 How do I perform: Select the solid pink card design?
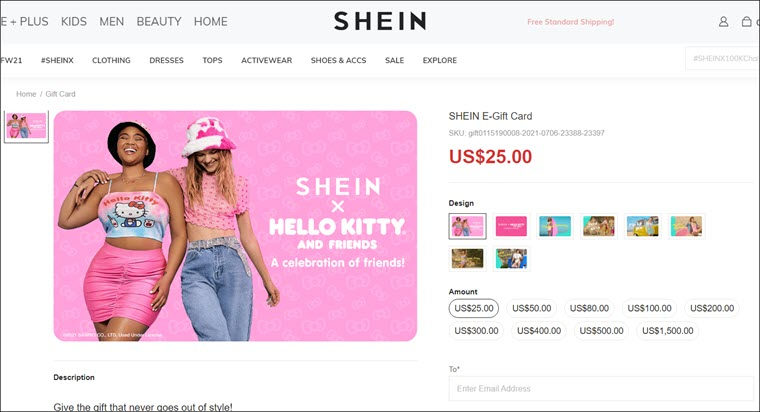(511, 226)
